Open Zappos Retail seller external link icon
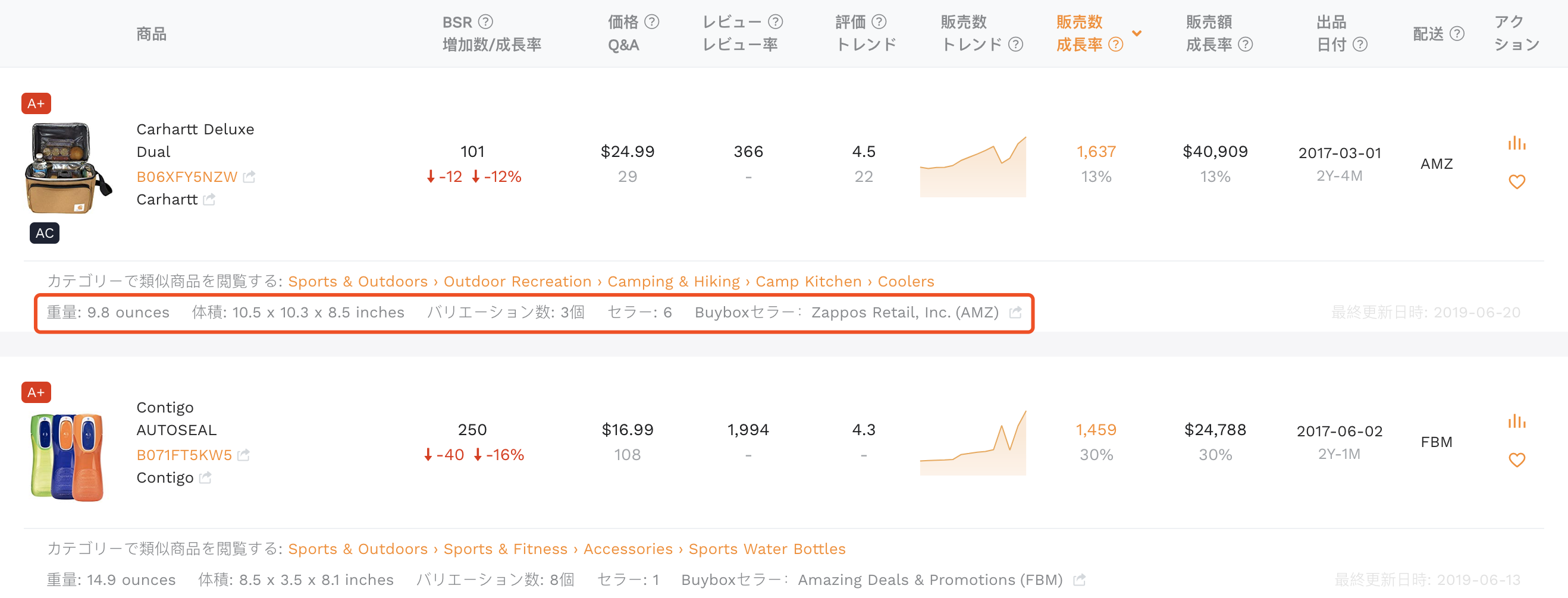The image size is (1568, 598). (1015, 313)
